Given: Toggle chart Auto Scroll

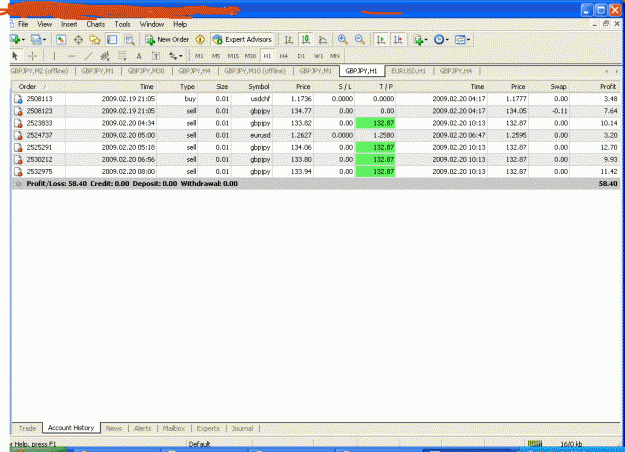Looking at the screenshot, I should pyautogui.click(x=381, y=39).
